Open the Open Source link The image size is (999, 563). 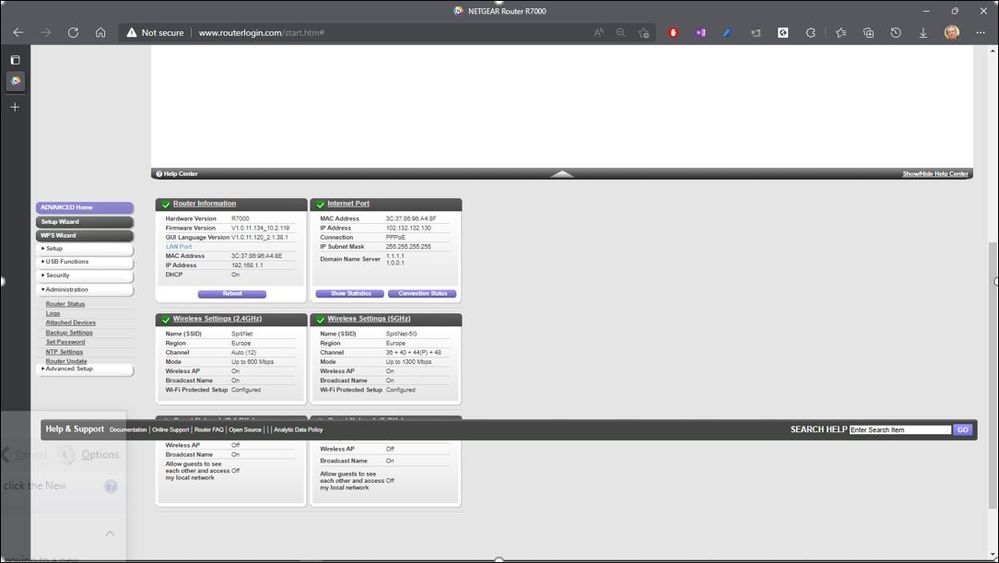[x=245, y=430]
